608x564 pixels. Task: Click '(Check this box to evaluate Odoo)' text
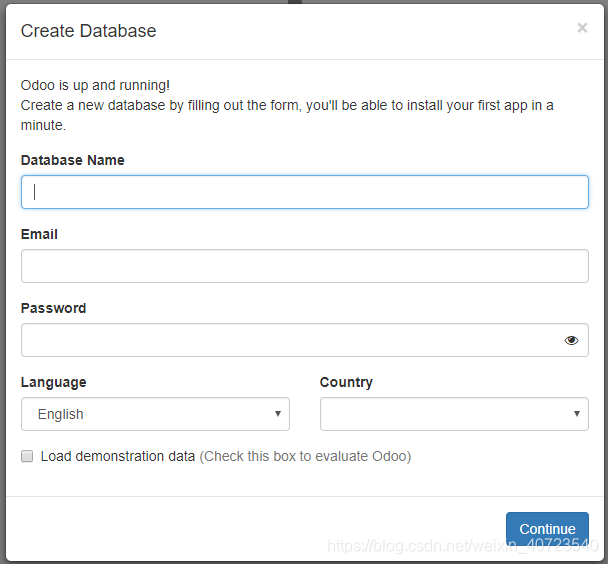tap(305, 456)
